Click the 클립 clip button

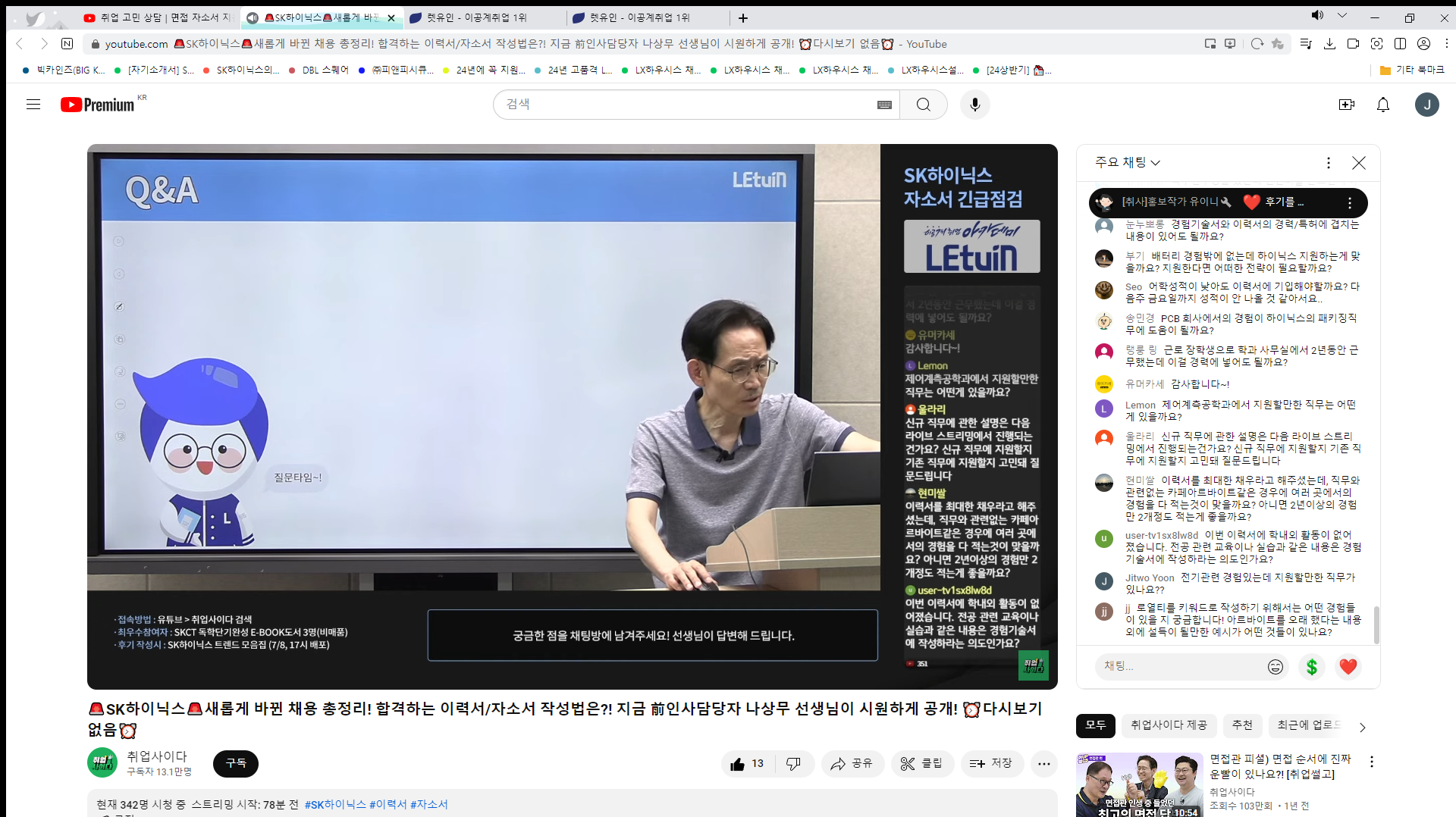click(922, 764)
